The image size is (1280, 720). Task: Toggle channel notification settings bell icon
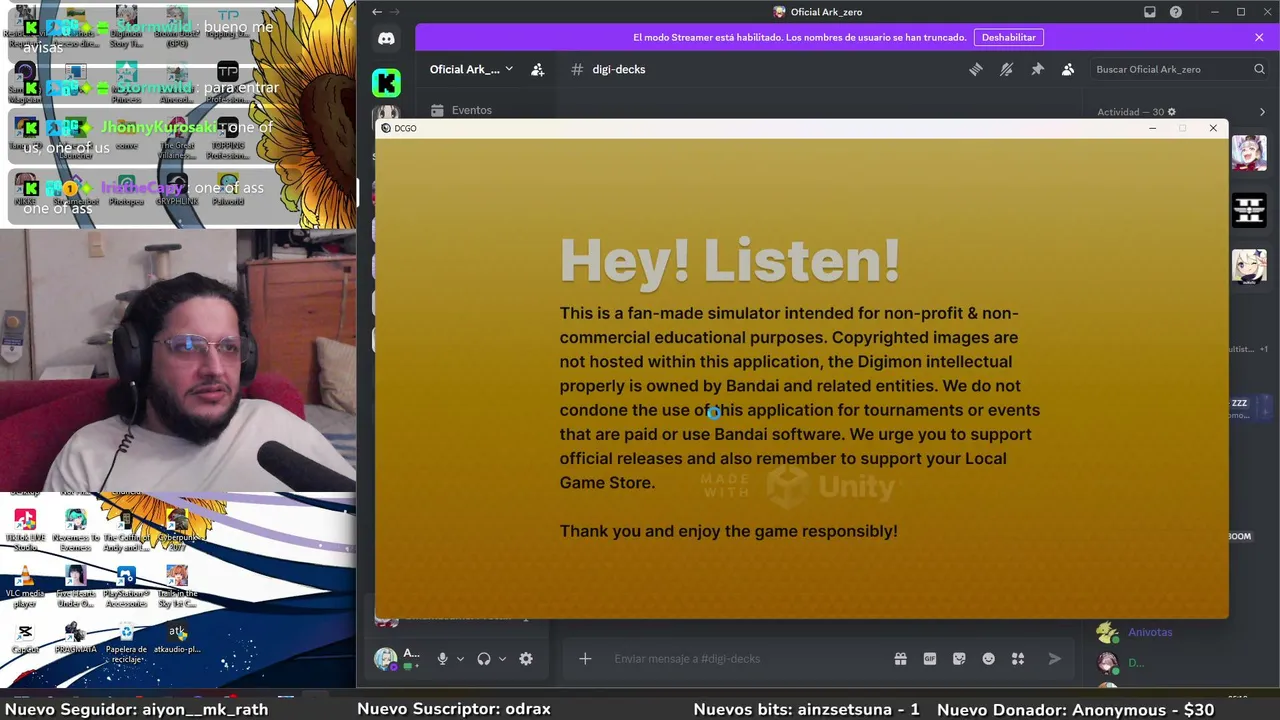[x=1006, y=69]
